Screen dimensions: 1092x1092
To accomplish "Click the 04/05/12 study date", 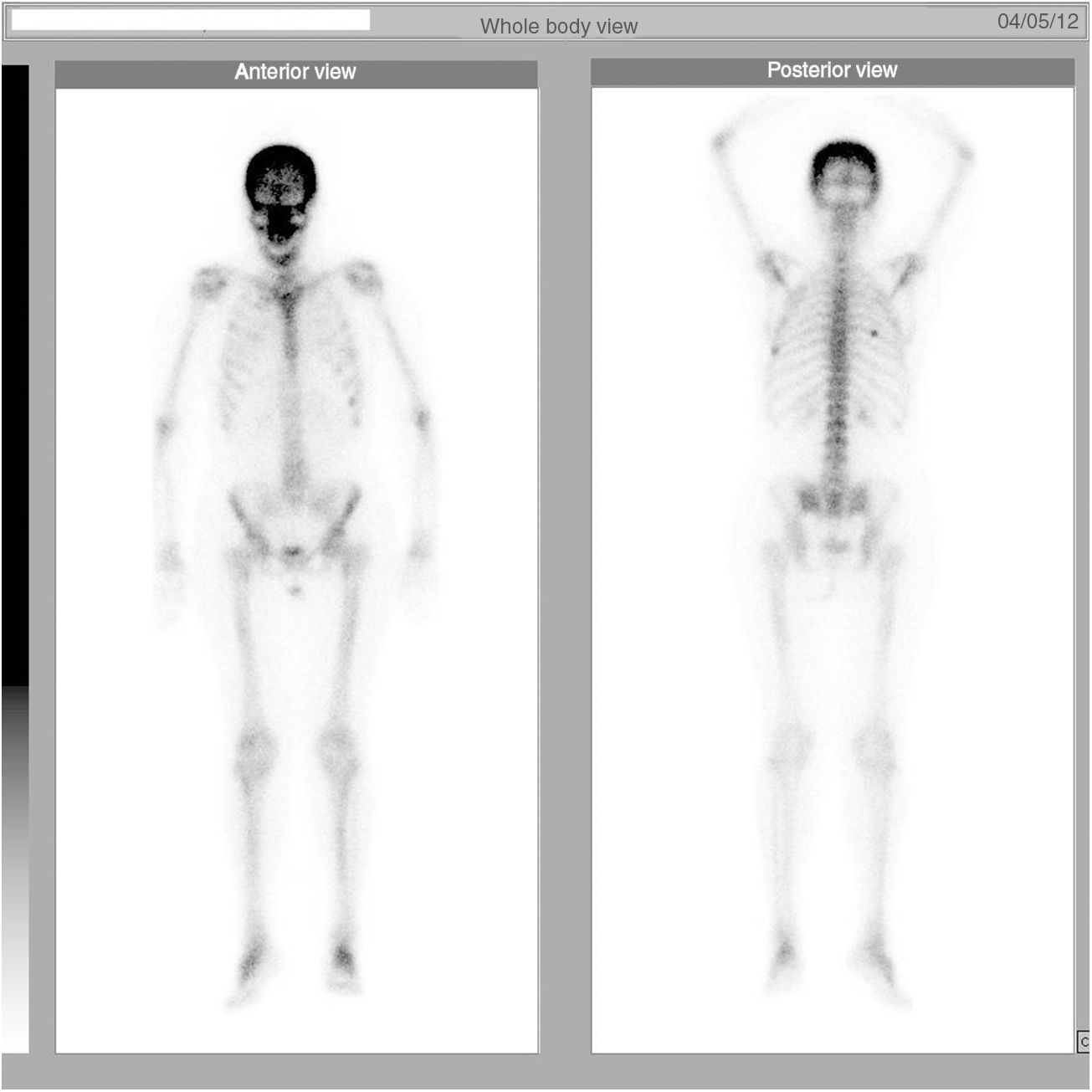I will pyautogui.click(x=1037, y=23).
